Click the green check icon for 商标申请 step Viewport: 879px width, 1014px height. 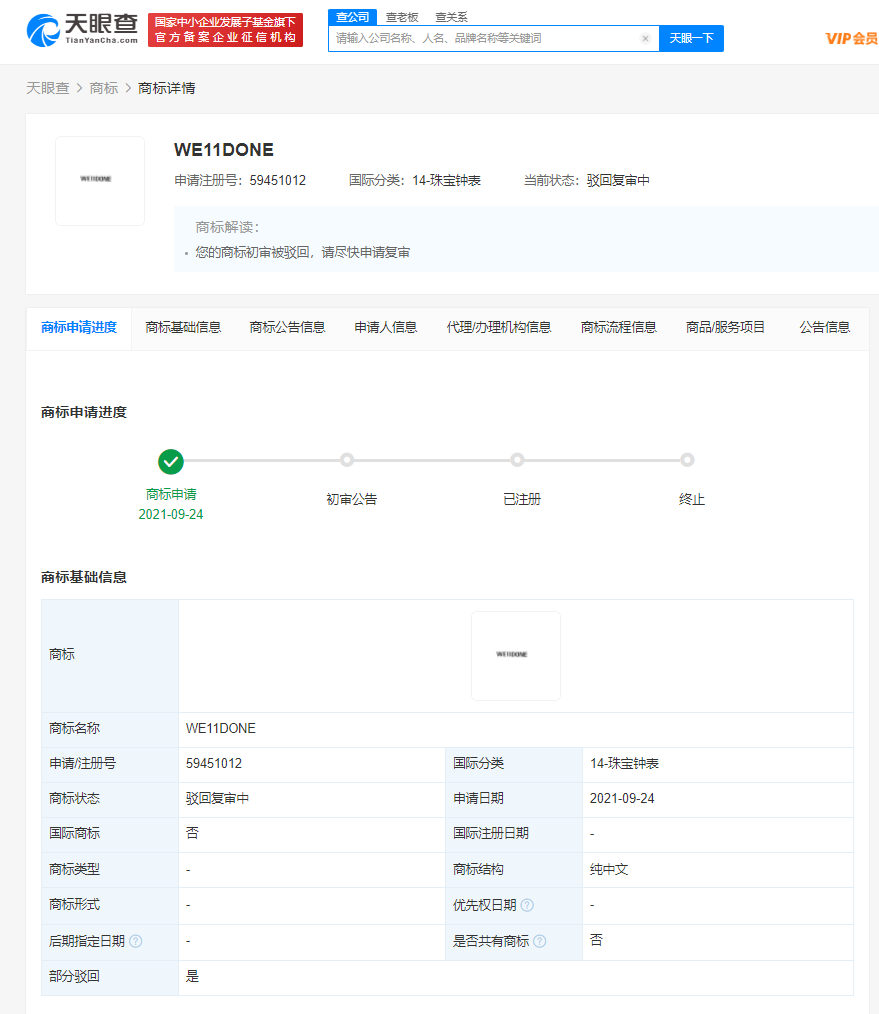[x=171, y=462]
